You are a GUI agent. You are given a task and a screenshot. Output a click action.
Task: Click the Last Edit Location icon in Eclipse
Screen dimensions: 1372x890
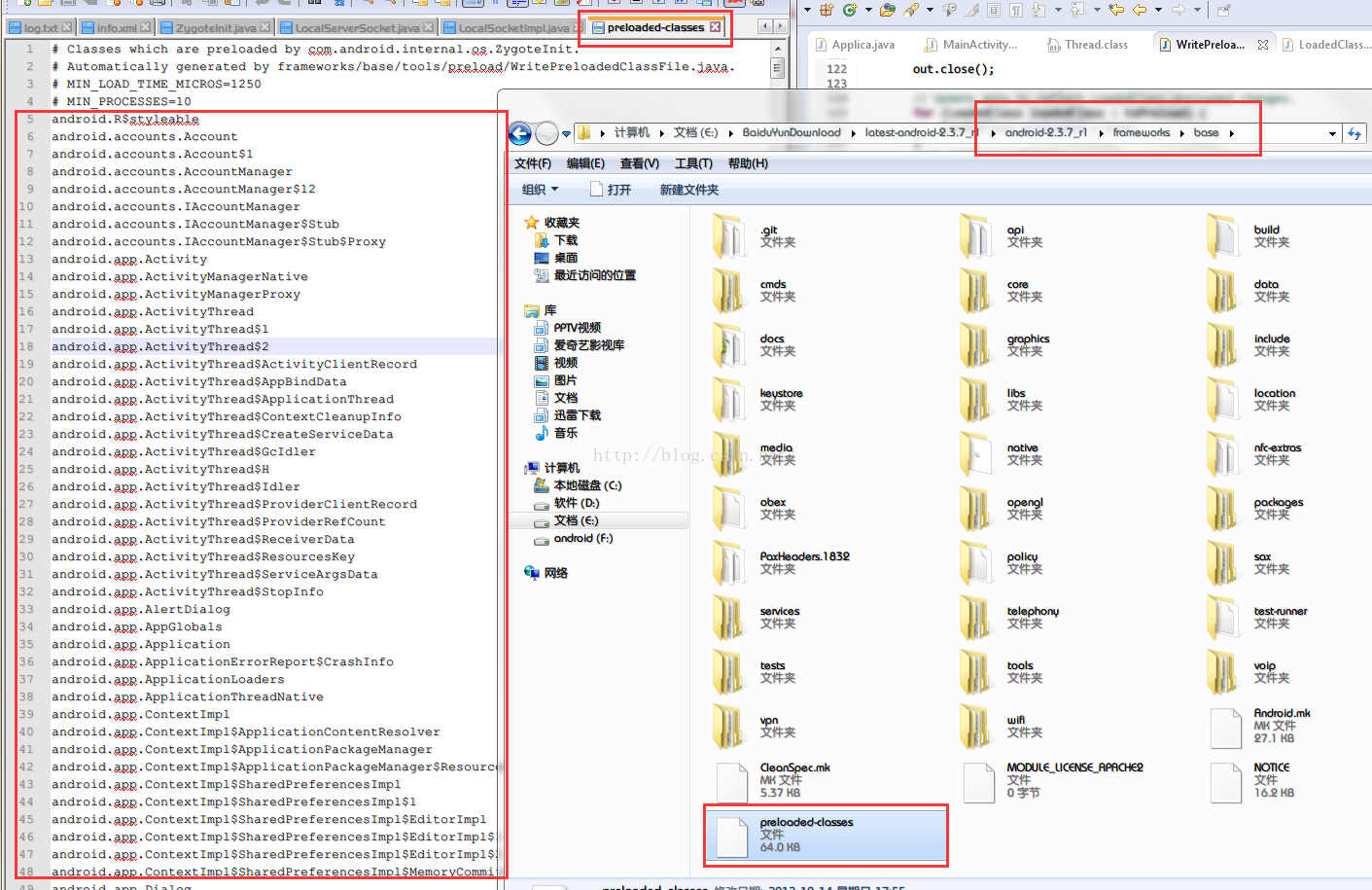point(1116,10)
